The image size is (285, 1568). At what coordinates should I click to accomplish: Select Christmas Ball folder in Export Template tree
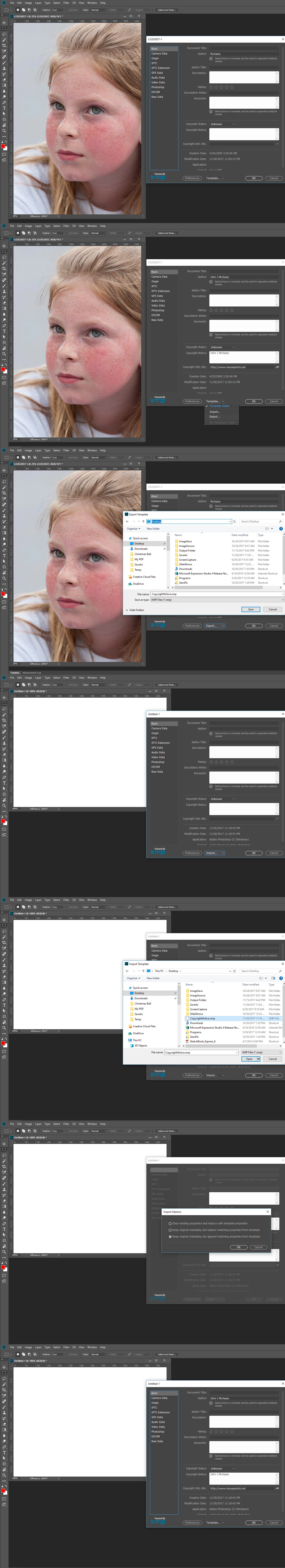click(x=143, y=554)
